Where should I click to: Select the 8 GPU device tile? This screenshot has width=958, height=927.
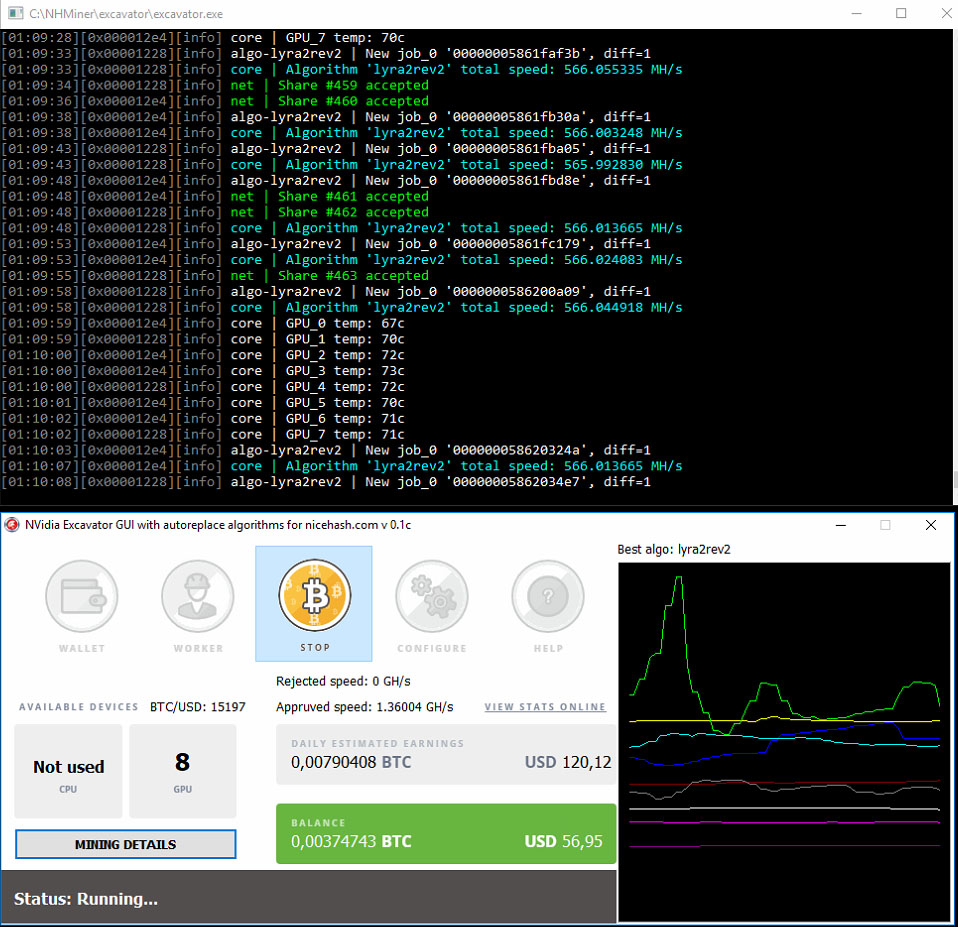point(183,771)
